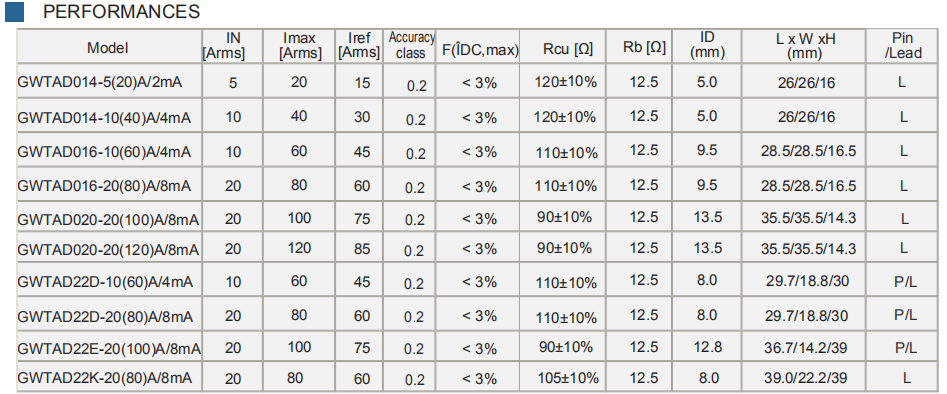Select the Imax value 120

coord(300,248)
